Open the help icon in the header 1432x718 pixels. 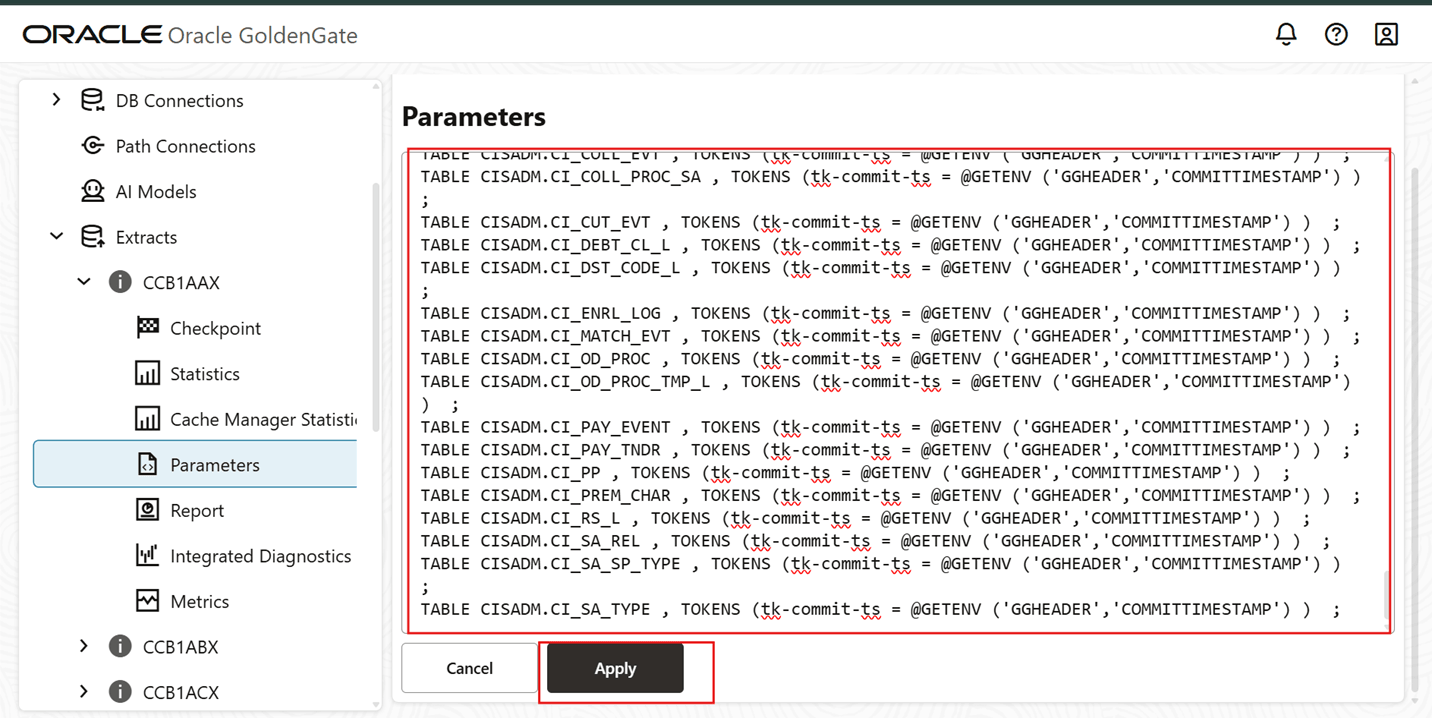tap(1336, 33)
